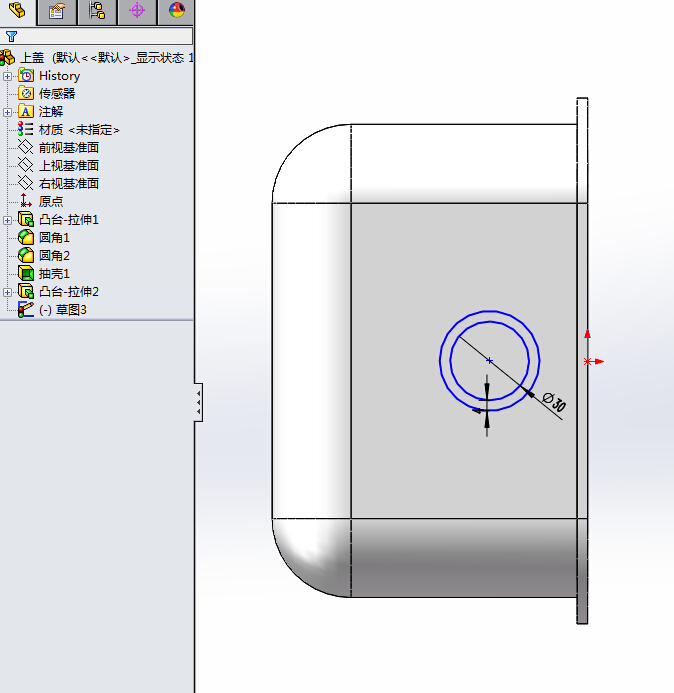The width and height of the screenshot is (674, 693).
Task: Open the DisplayManager appearance tab
Action: tap(176, 12)
